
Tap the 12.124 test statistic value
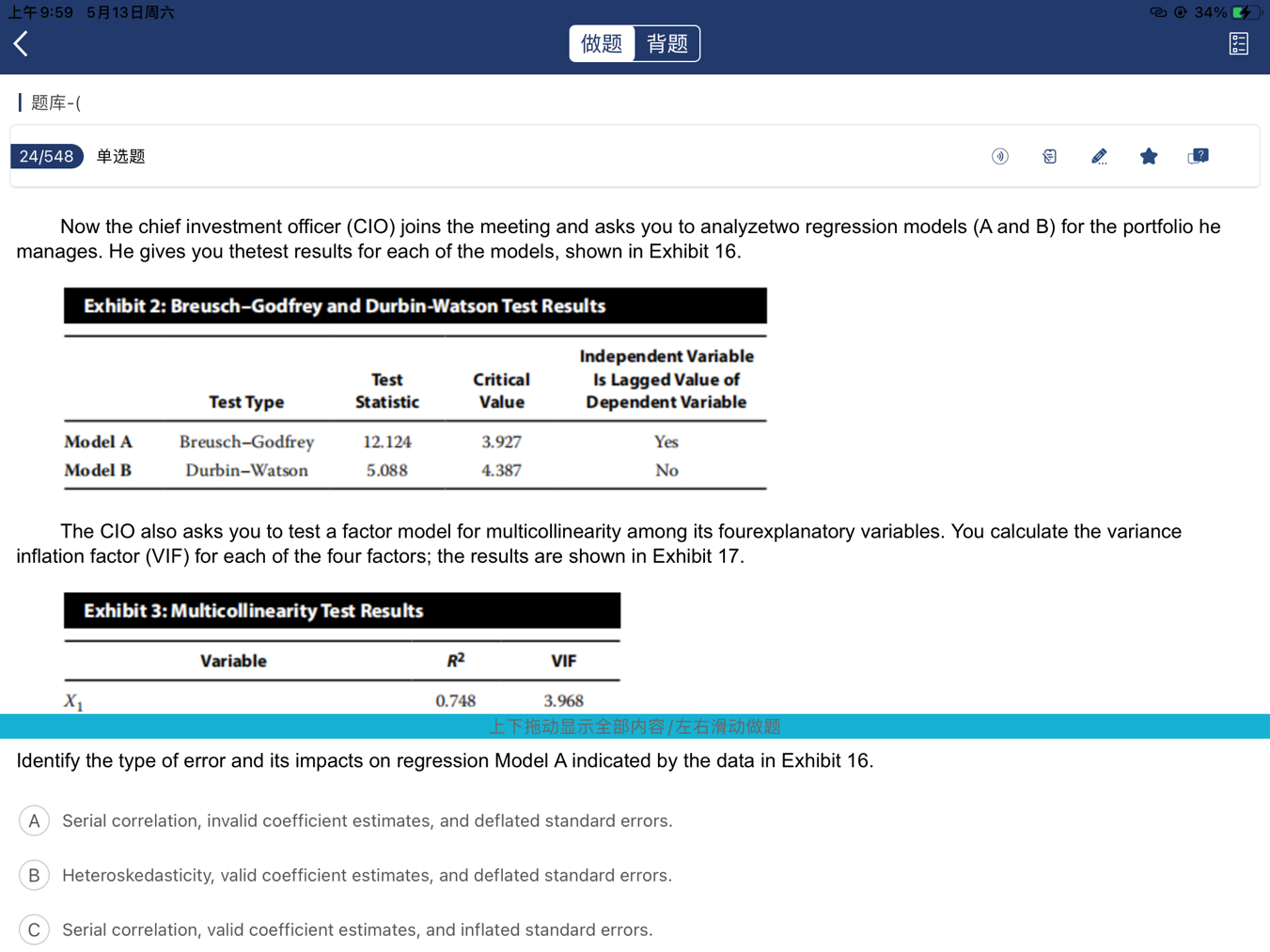387,442
